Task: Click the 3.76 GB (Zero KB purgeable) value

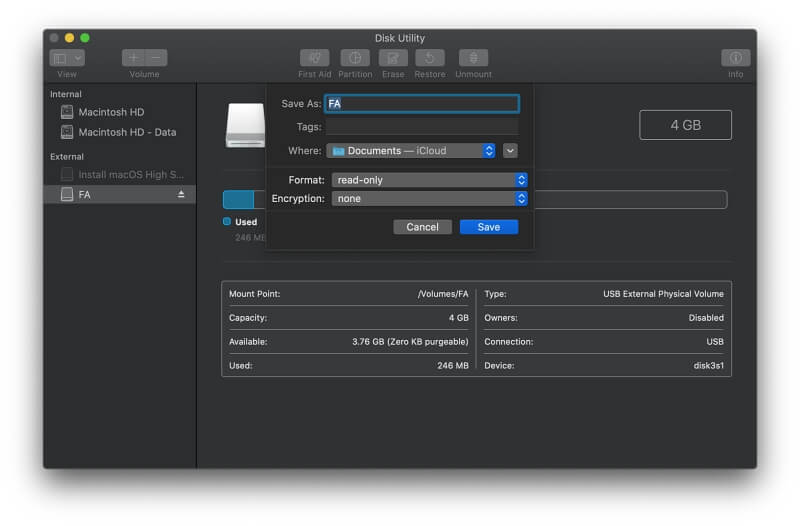Action: click(x=410, y=342)
